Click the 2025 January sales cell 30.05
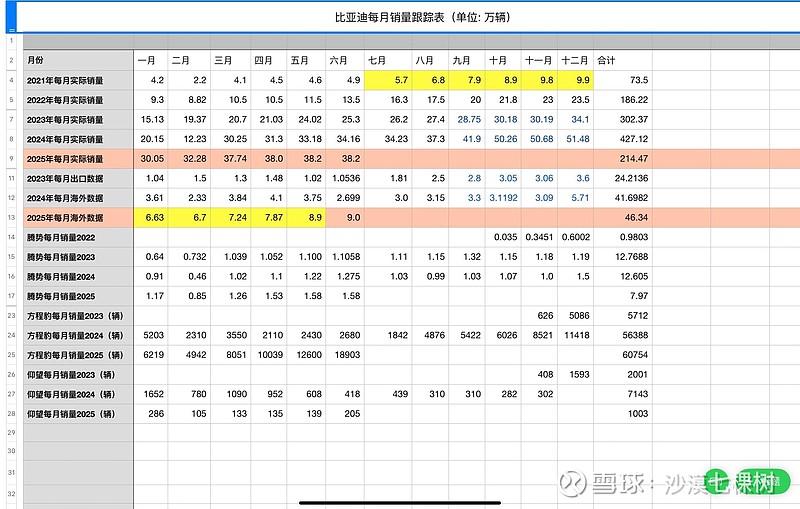The height and width of the screenshot is (509, 800). 151,159
